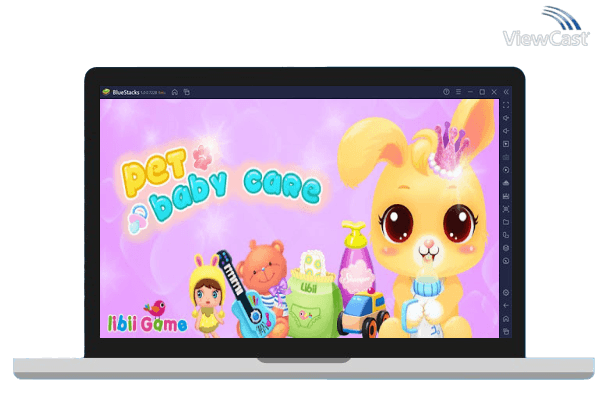The image size is (602, 414).
Task: Click the circular play icon in sidebar
Action: [x=506, y=170]
